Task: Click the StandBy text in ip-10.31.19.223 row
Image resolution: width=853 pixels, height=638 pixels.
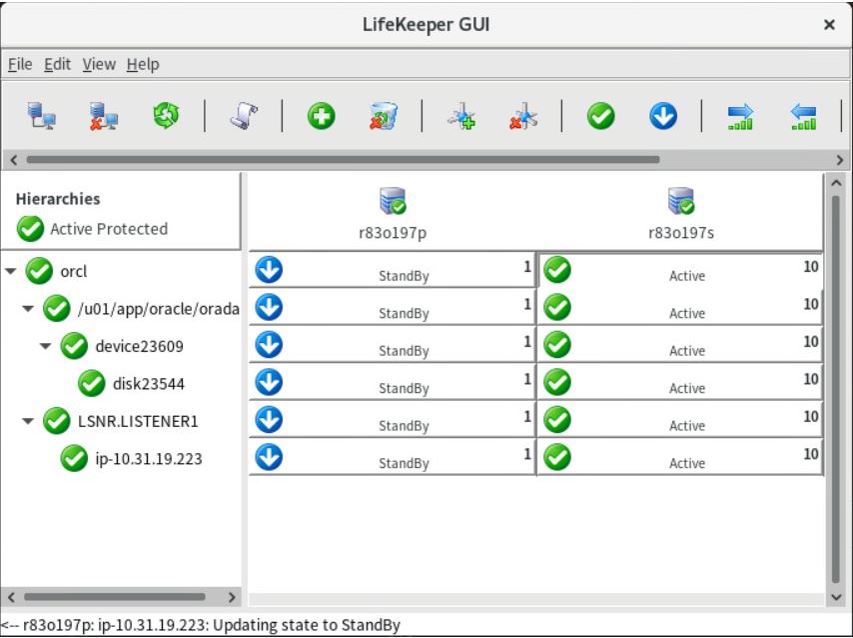Action: (x=404, y=463)
